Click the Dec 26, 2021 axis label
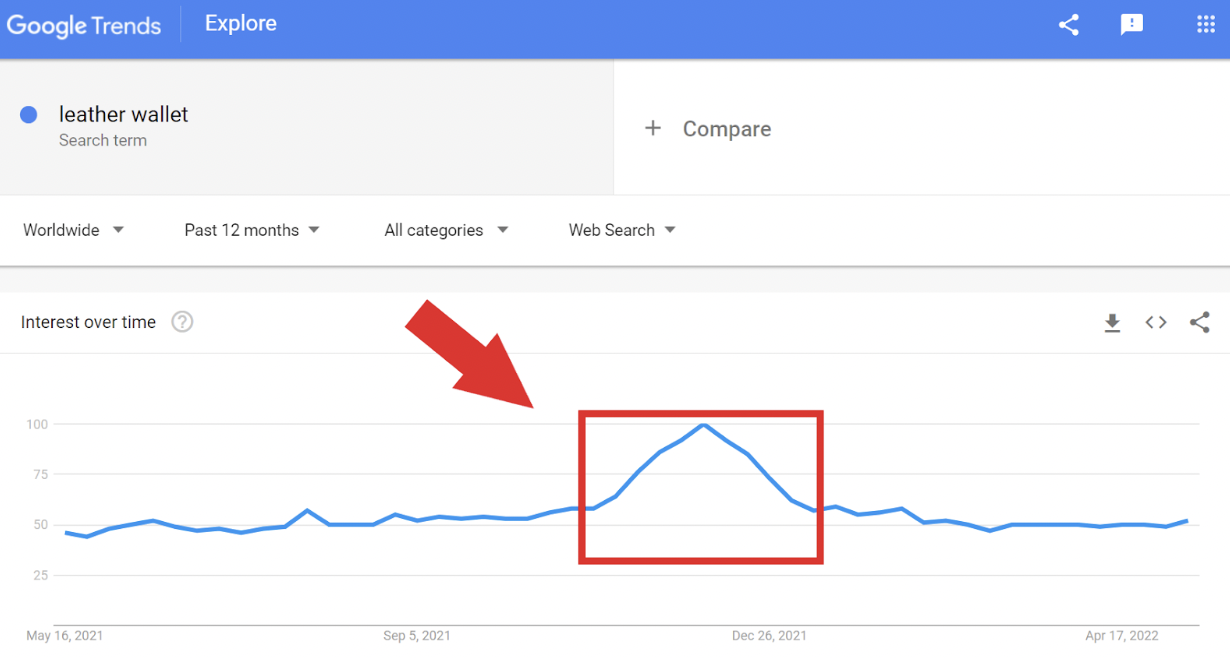This screenshot has height=658, width=1230. 769,636
